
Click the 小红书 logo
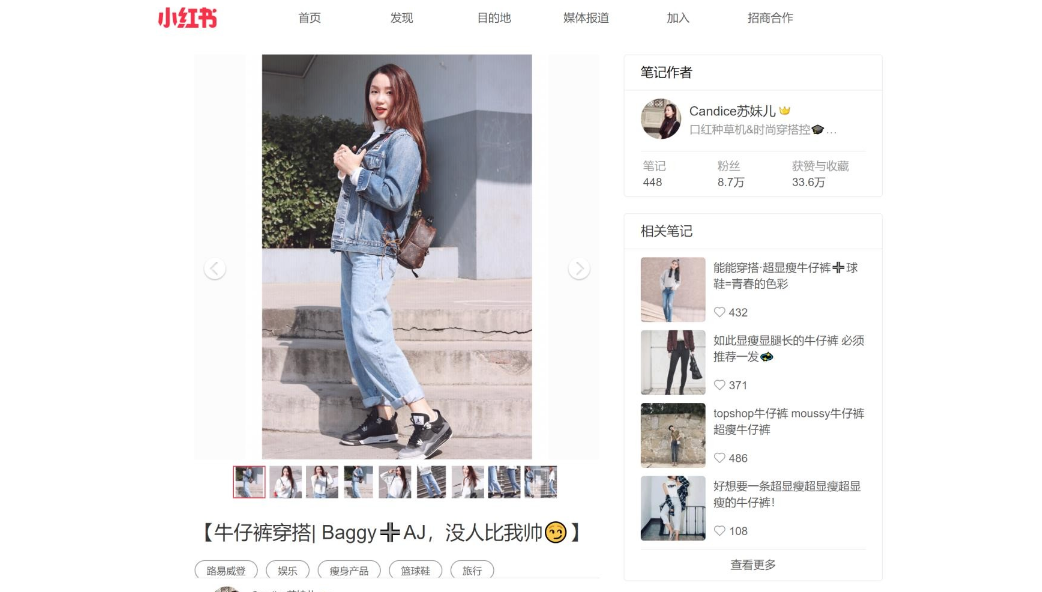point(187,18)
